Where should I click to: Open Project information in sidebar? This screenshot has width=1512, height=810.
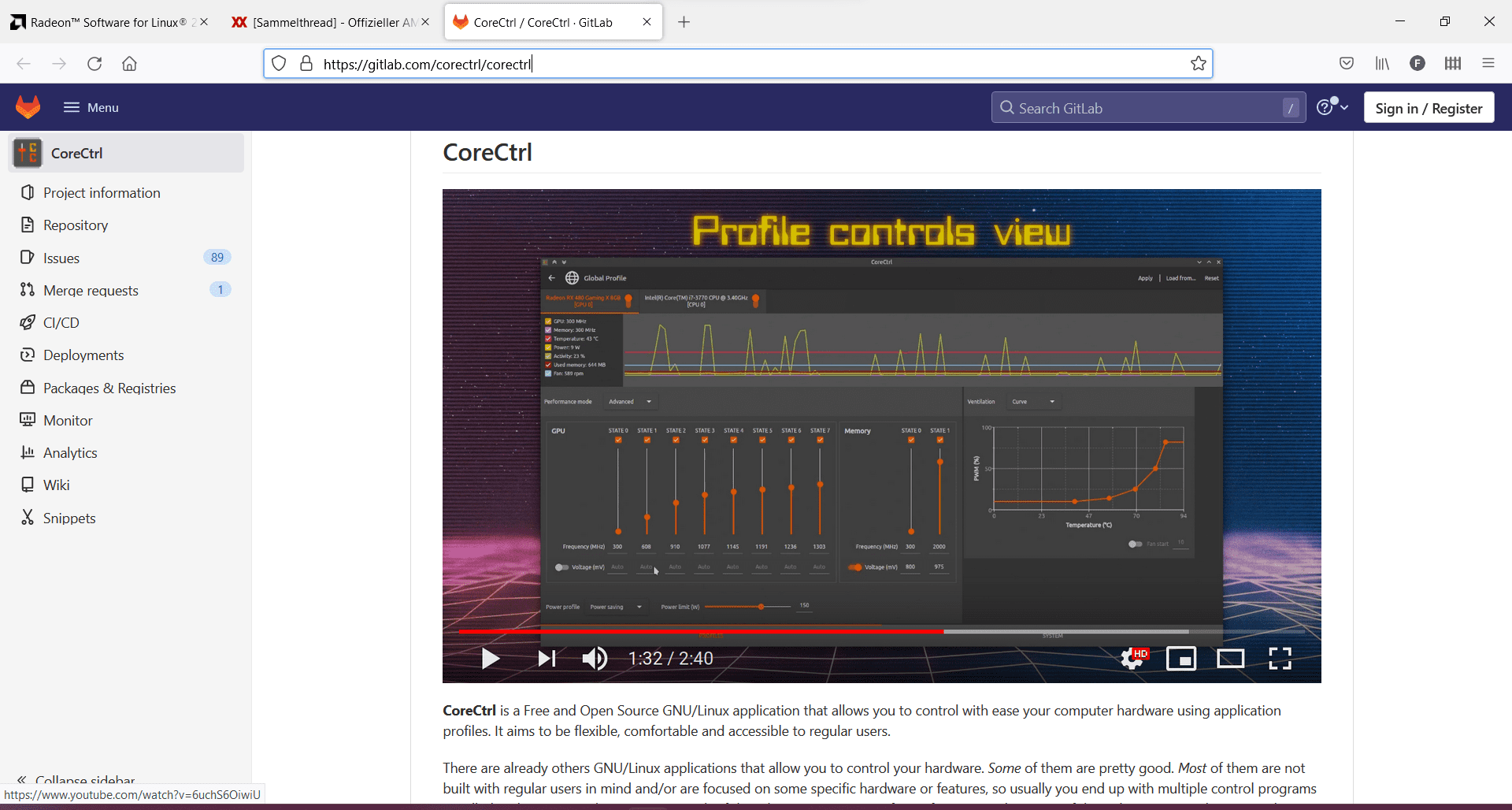click(102, 193)
